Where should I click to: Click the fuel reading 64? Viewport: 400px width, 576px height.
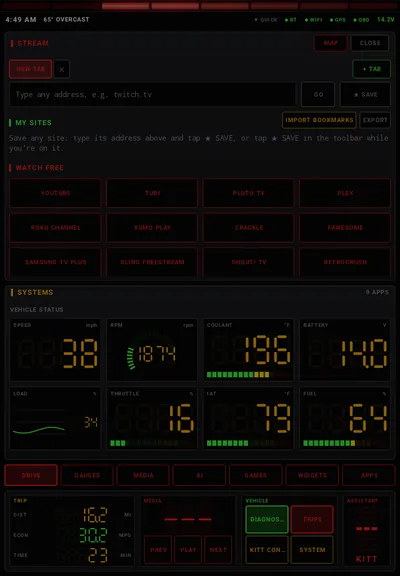(368, 418)
